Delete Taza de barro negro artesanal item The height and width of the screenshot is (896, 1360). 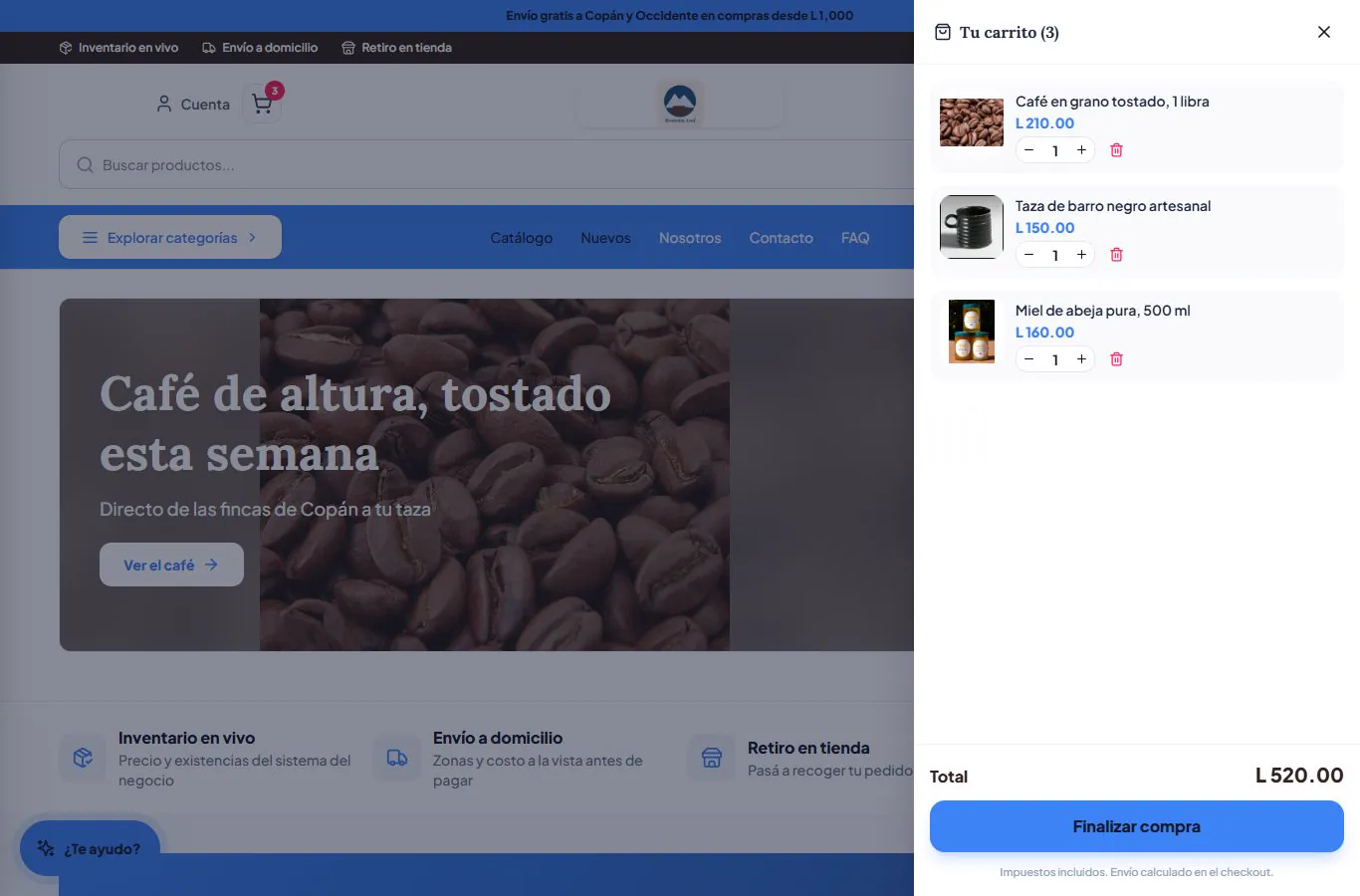coord(1116,255)
